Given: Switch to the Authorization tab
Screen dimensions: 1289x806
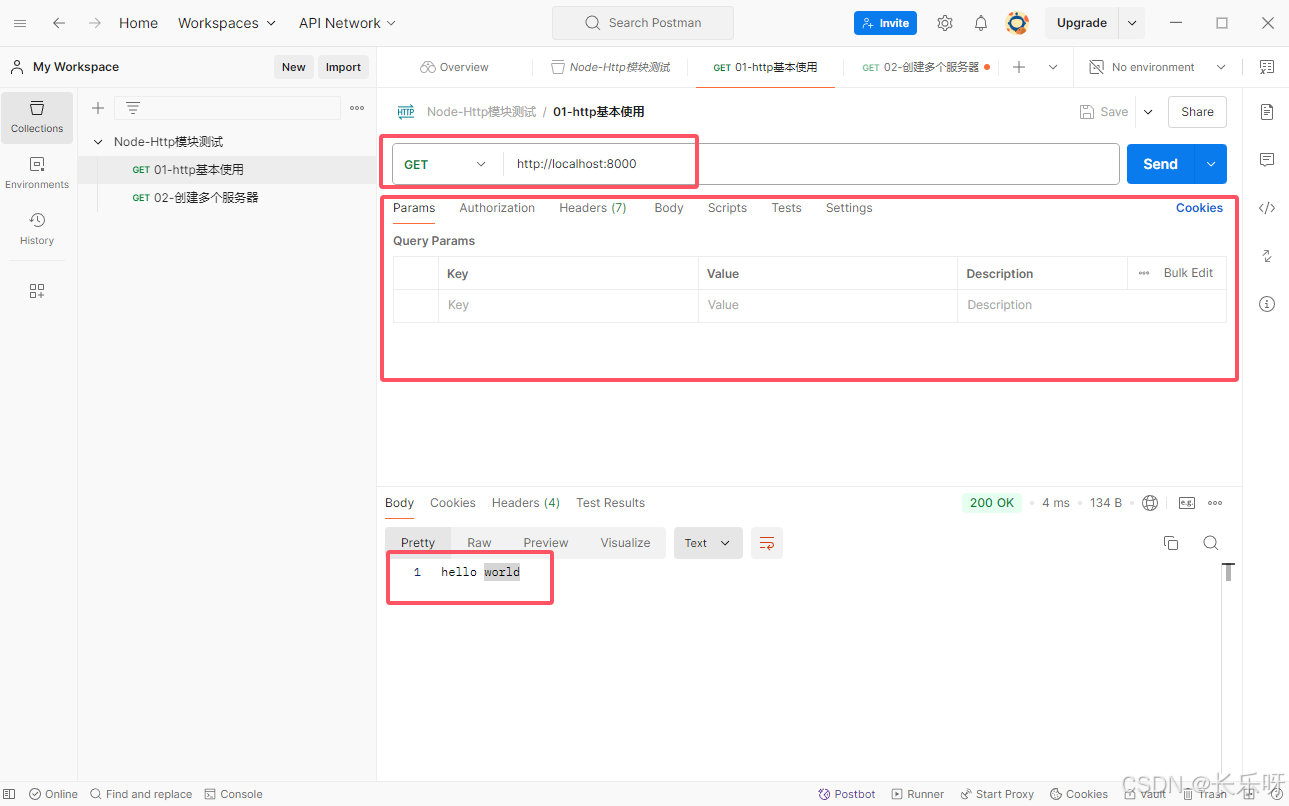Looking at the screenshot, I should click(x=497, y=208).
